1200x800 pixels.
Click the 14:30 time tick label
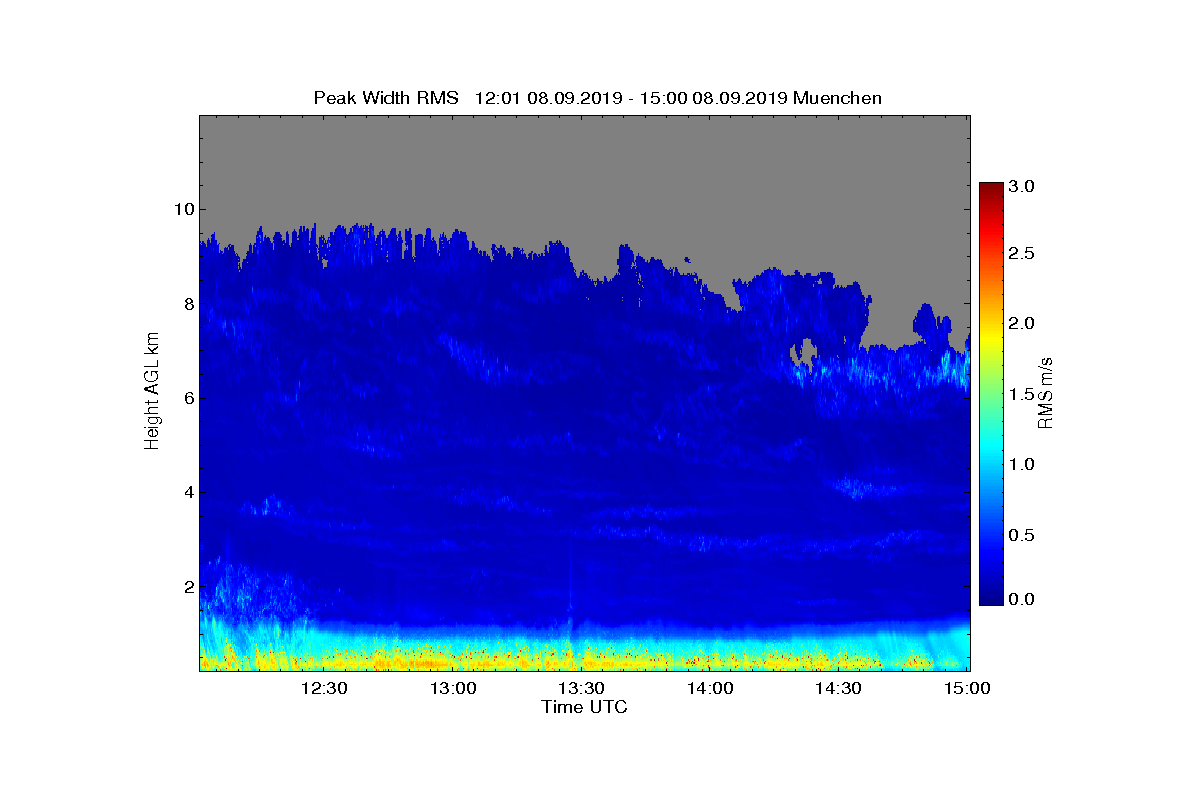tap(838, 688)
